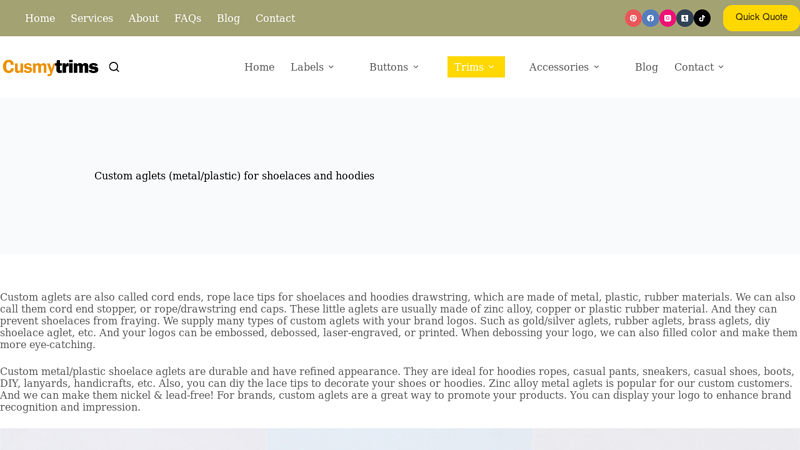
Task: Select Home in main navigation menu
Action: click(259, 67)
